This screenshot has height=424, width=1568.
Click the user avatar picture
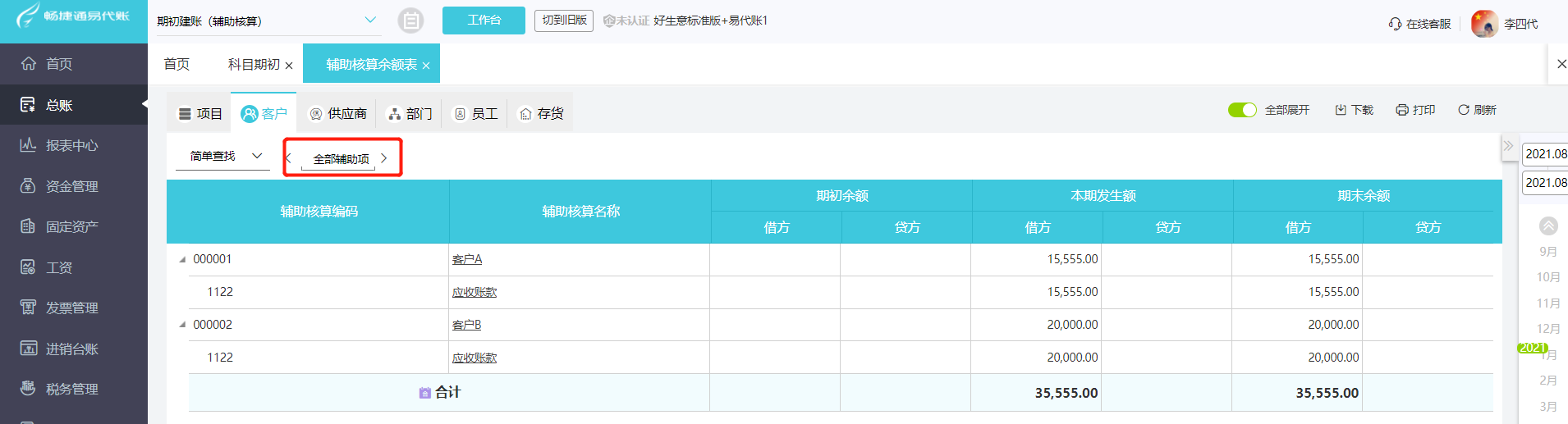pos(1484,24)
